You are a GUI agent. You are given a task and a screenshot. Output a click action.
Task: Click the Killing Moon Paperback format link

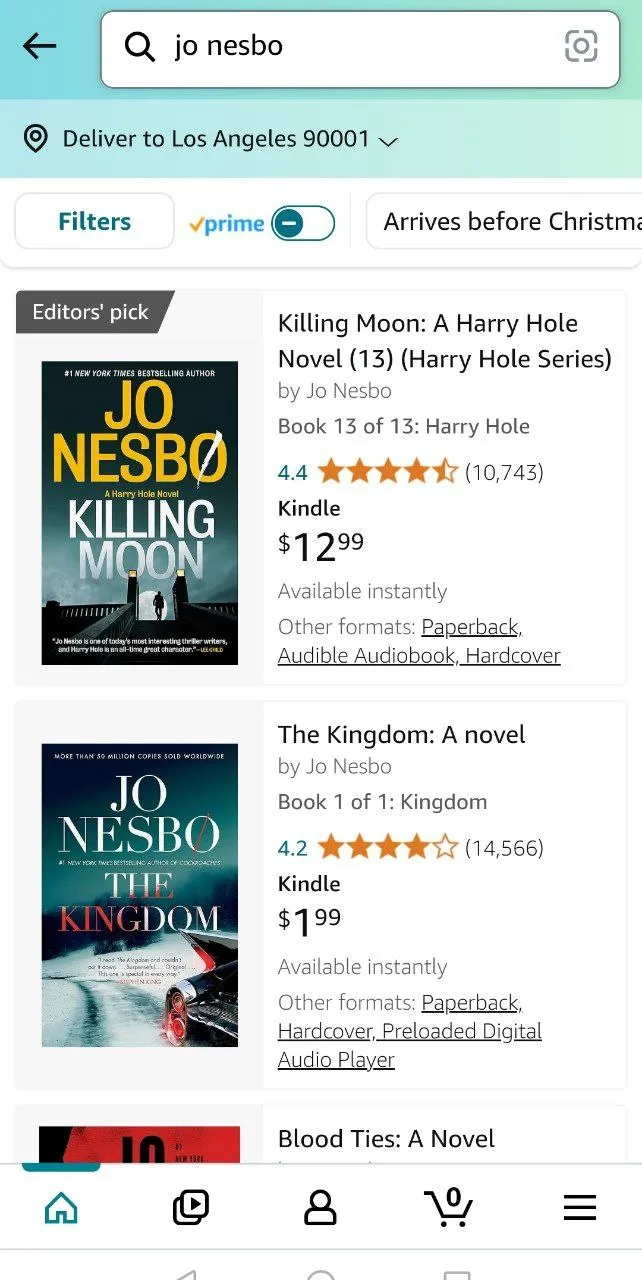click(471, 627)
